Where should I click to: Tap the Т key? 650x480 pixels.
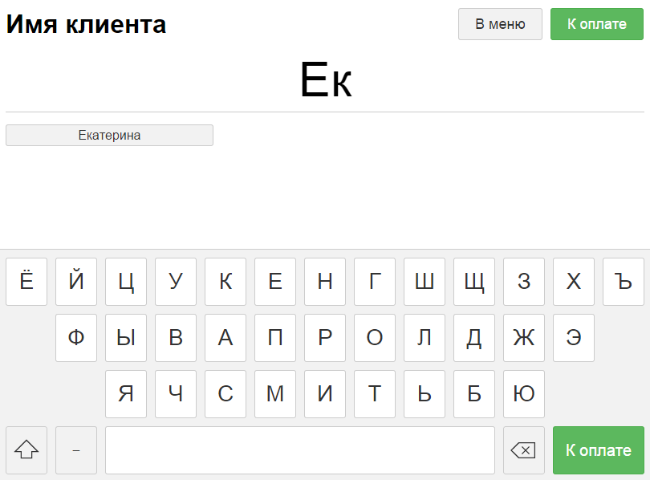coord(375,393)
